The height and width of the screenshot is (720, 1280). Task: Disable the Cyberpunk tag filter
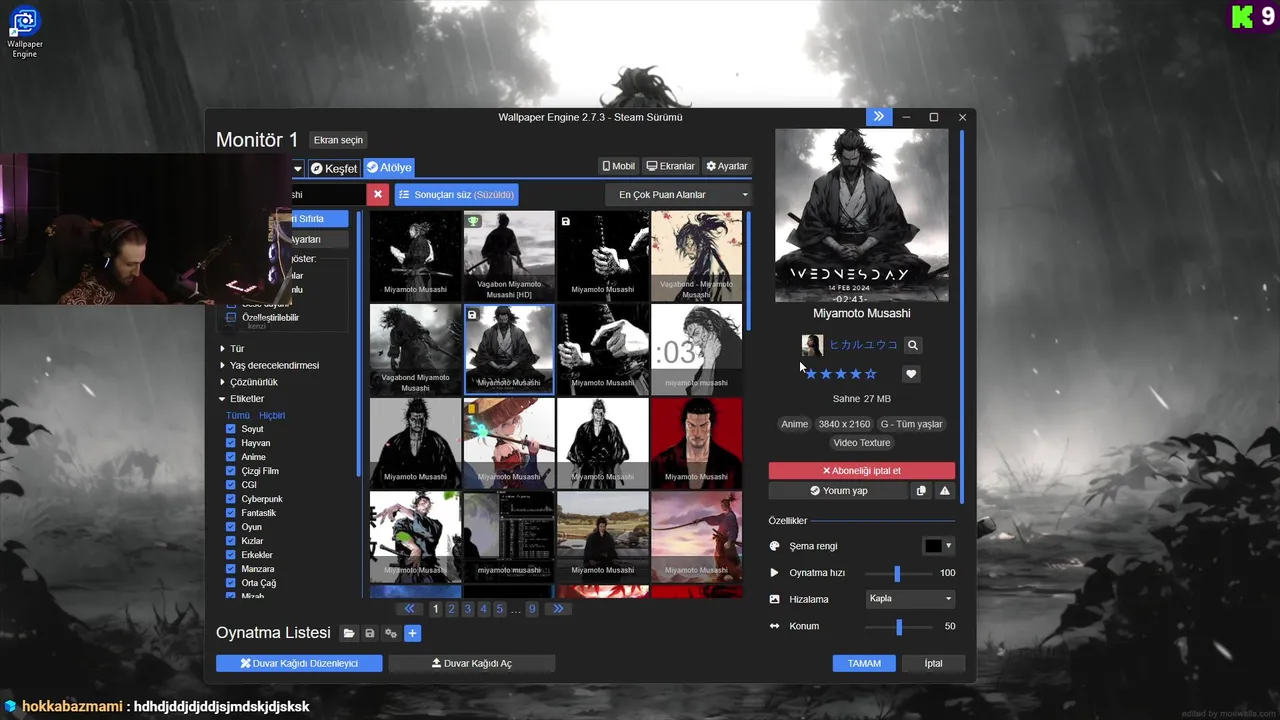point(231,499)
